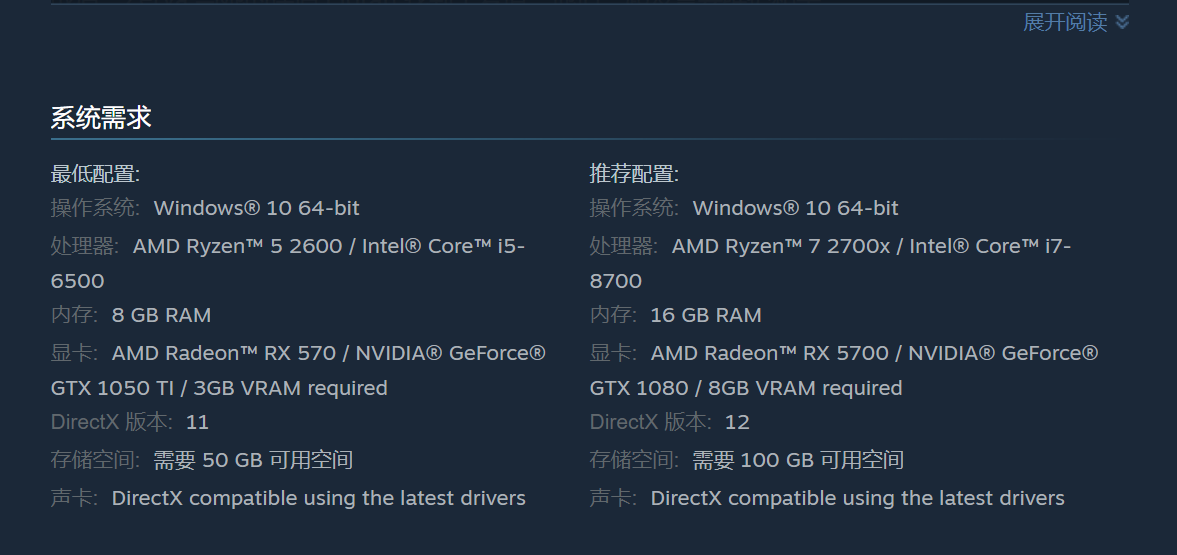The height and width of the screenshot is (555, 1177).
Task: Select the 最低配置 column label
Action: [95, 174]
